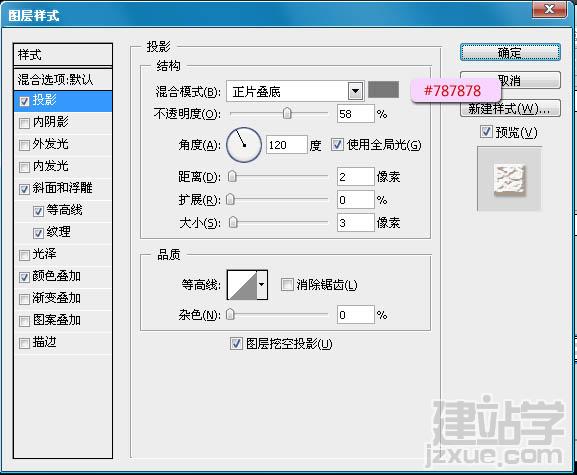577x475 pixels.
Task: Click the 样式 header in left panel
Action: tap(63, 55)
